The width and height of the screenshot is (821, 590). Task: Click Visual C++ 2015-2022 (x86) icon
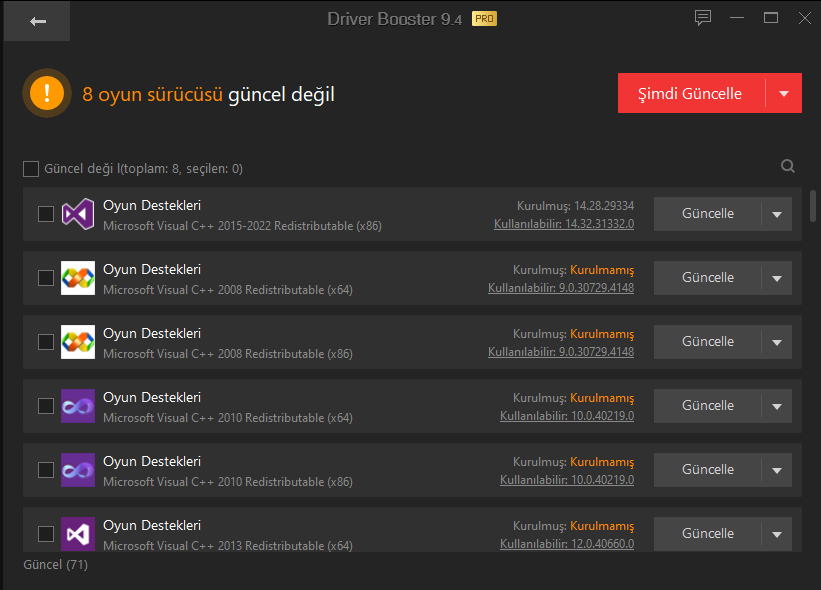[x=77, y=214]
